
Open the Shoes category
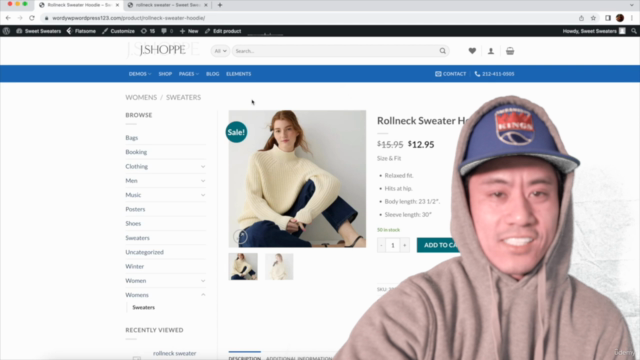click(x=133, y=223)
